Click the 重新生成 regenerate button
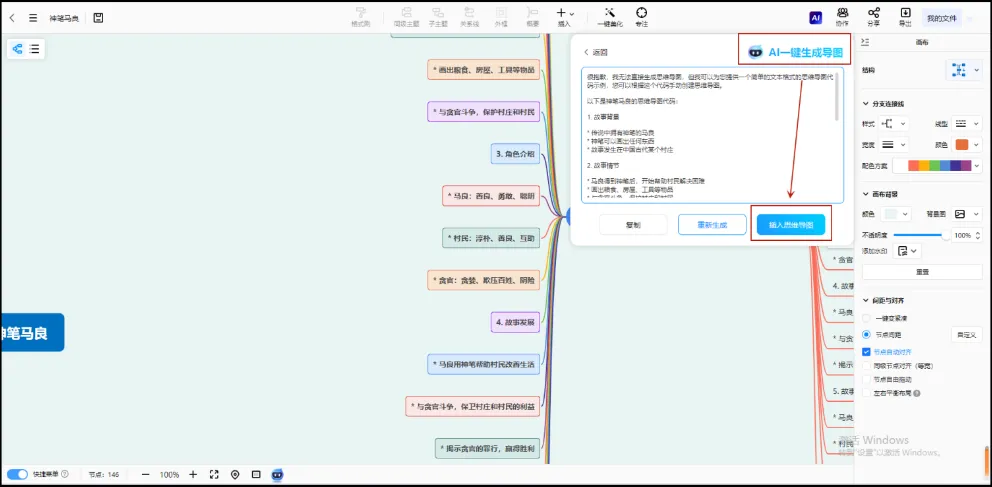992x487 pixels. pyautogui.click(x=712, y=225)
